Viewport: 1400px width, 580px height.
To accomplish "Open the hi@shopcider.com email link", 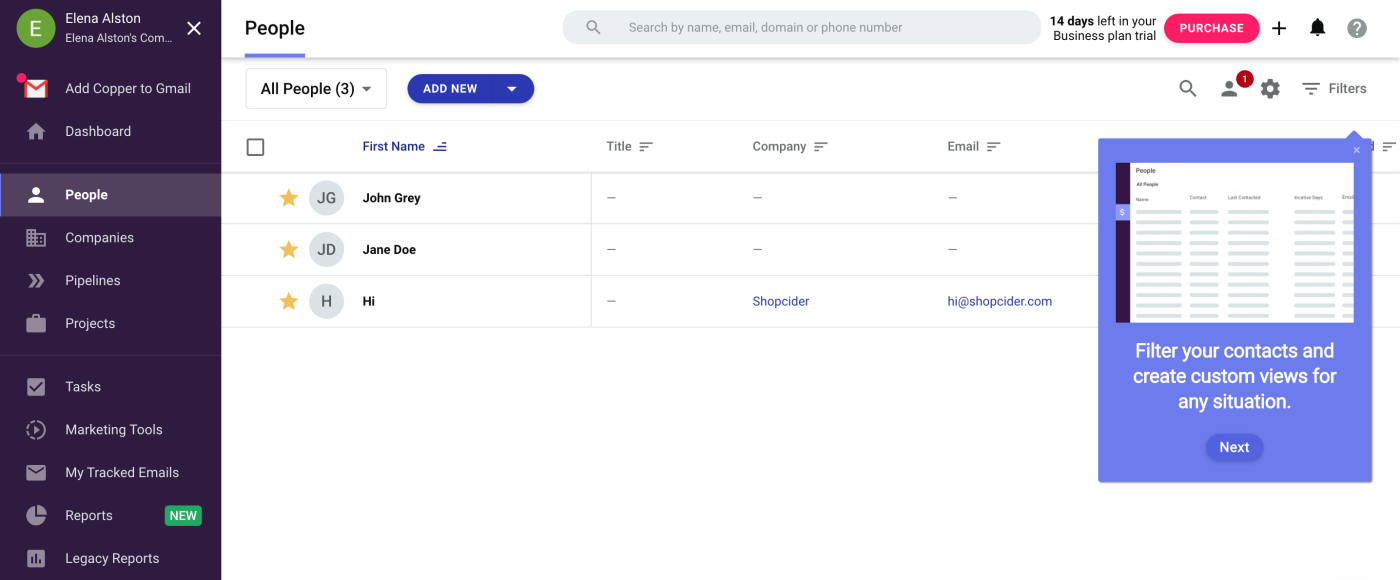I will 999,301.
